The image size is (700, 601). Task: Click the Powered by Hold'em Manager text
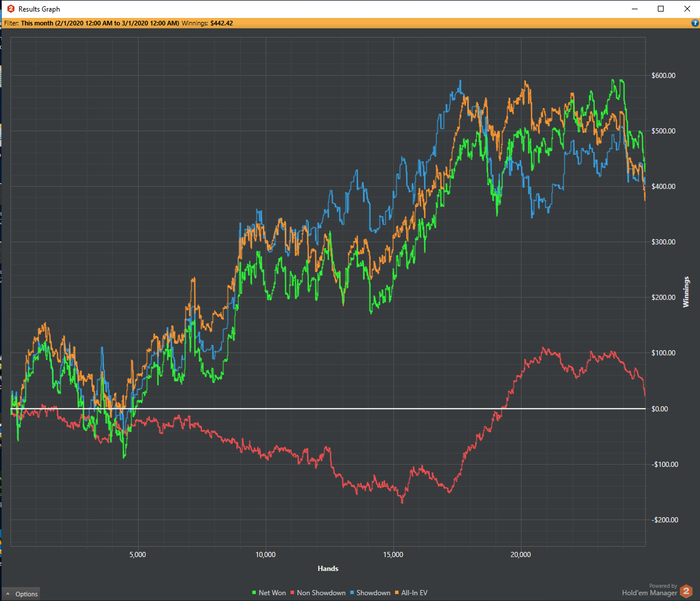(x=650, y=590)
